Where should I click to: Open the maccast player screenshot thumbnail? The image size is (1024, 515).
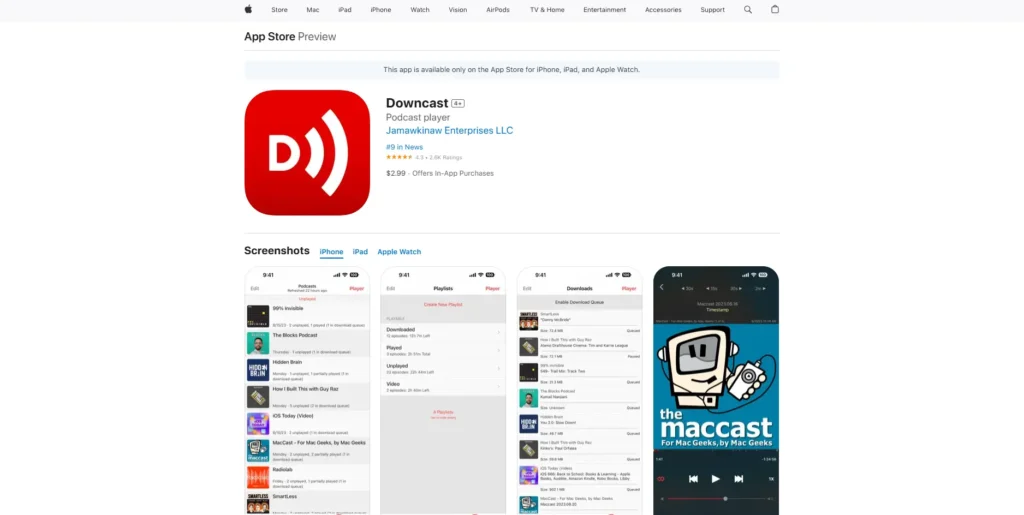click(716, 390)
